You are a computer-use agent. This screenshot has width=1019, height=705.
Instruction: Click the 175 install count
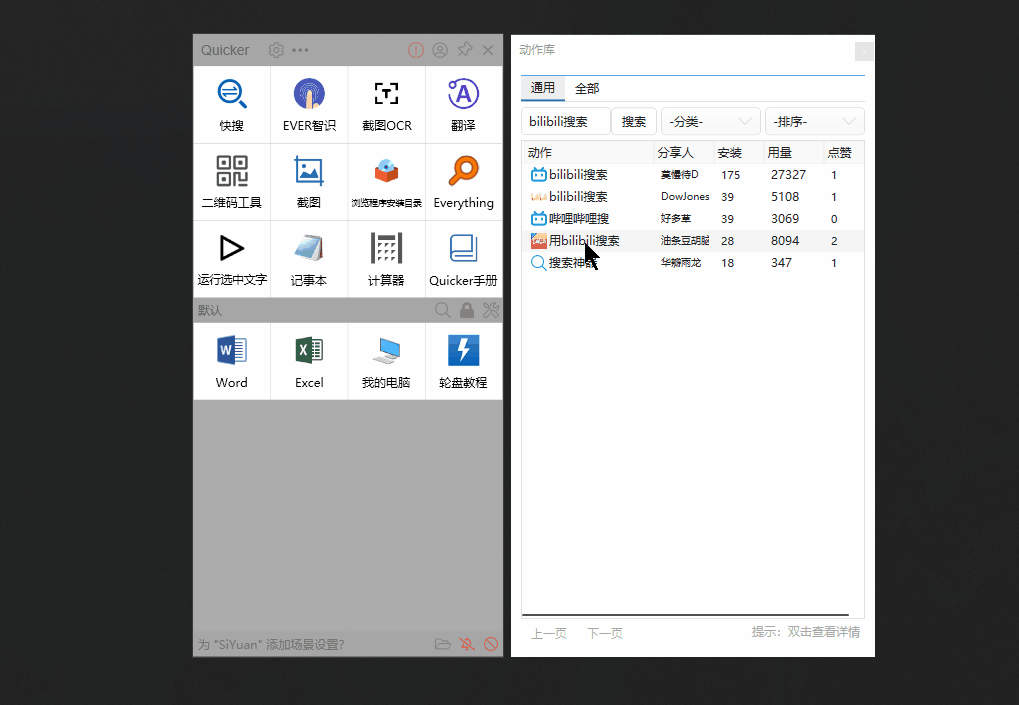pyautogui.click(x=730, y=175)
